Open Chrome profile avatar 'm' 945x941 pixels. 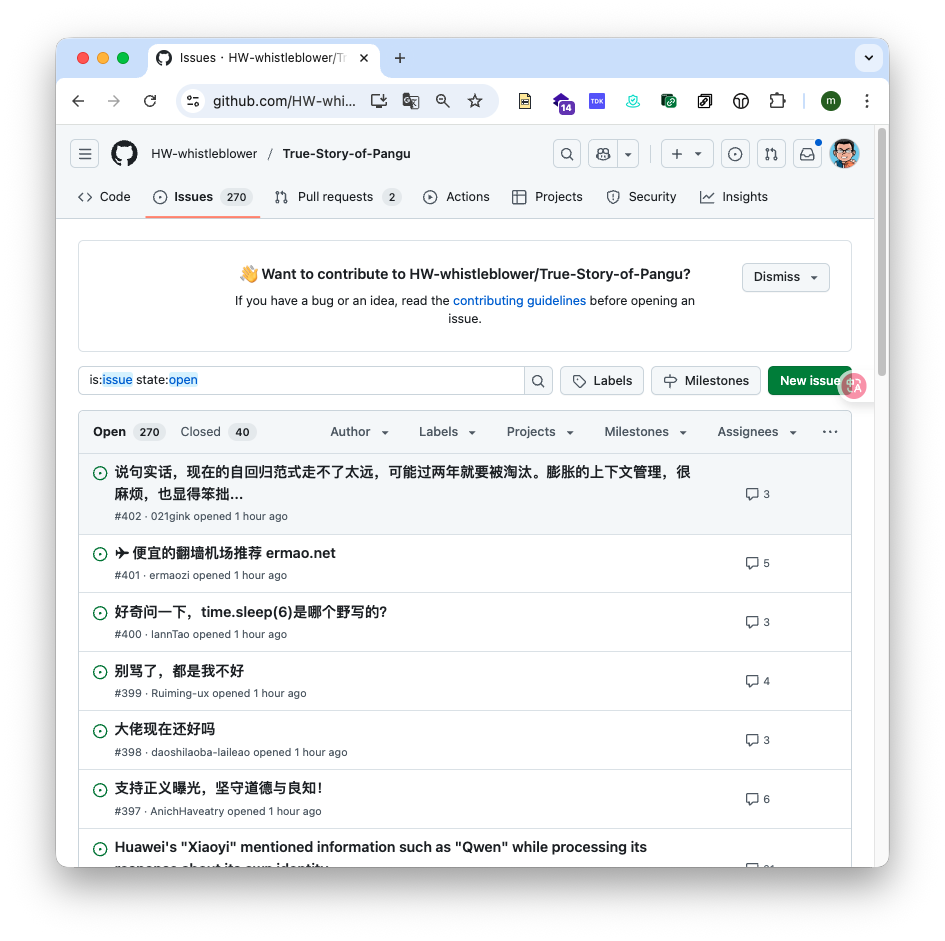[830, 101]
